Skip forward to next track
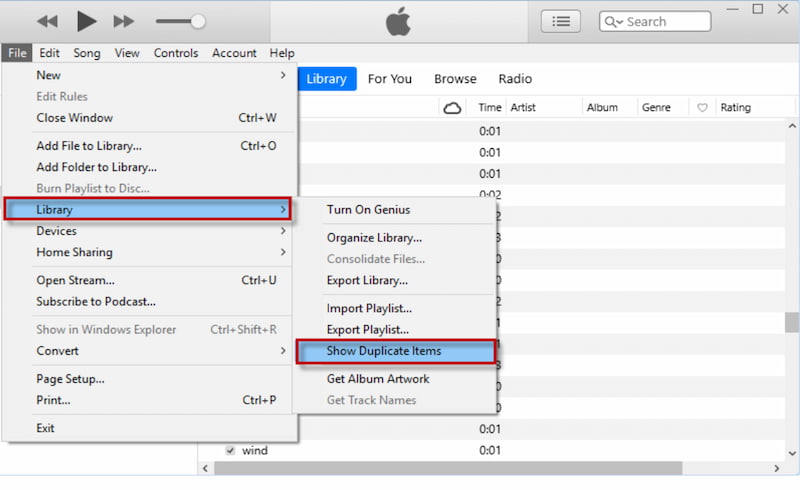 pyautogui.click(x=124, y=21)
